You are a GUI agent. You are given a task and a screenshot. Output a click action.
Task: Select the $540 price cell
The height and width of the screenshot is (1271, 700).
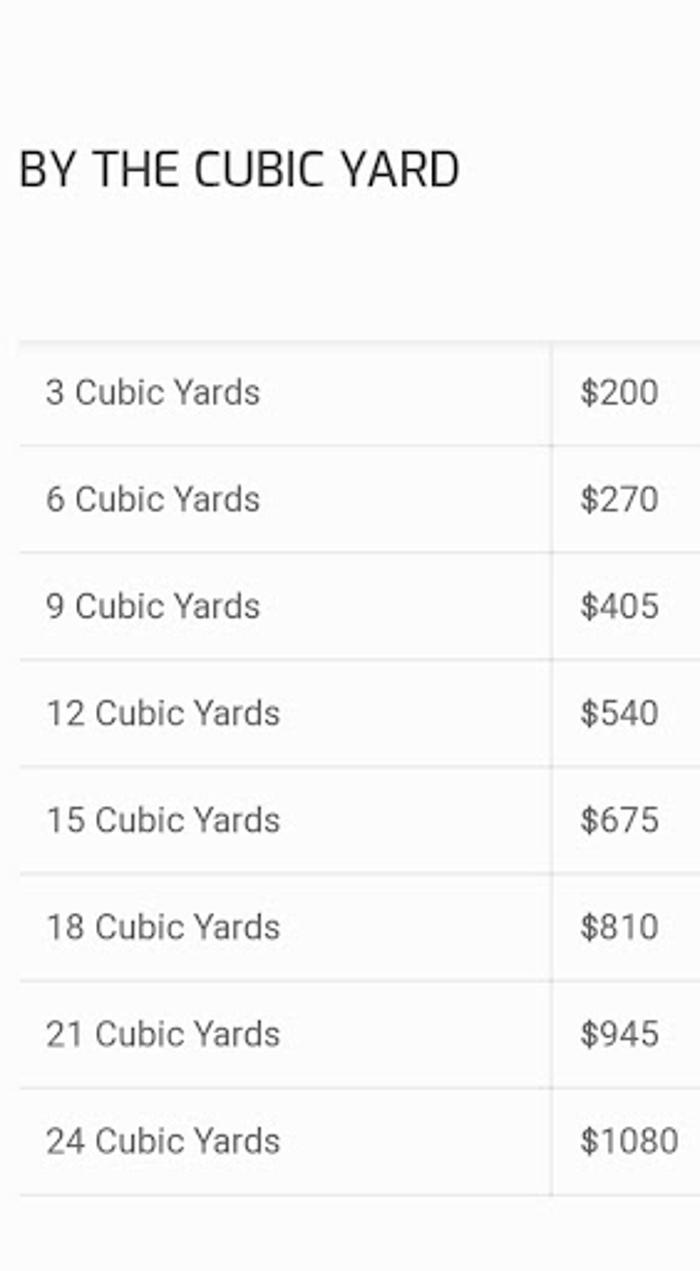pyautogui.click(x=619, y=713)
